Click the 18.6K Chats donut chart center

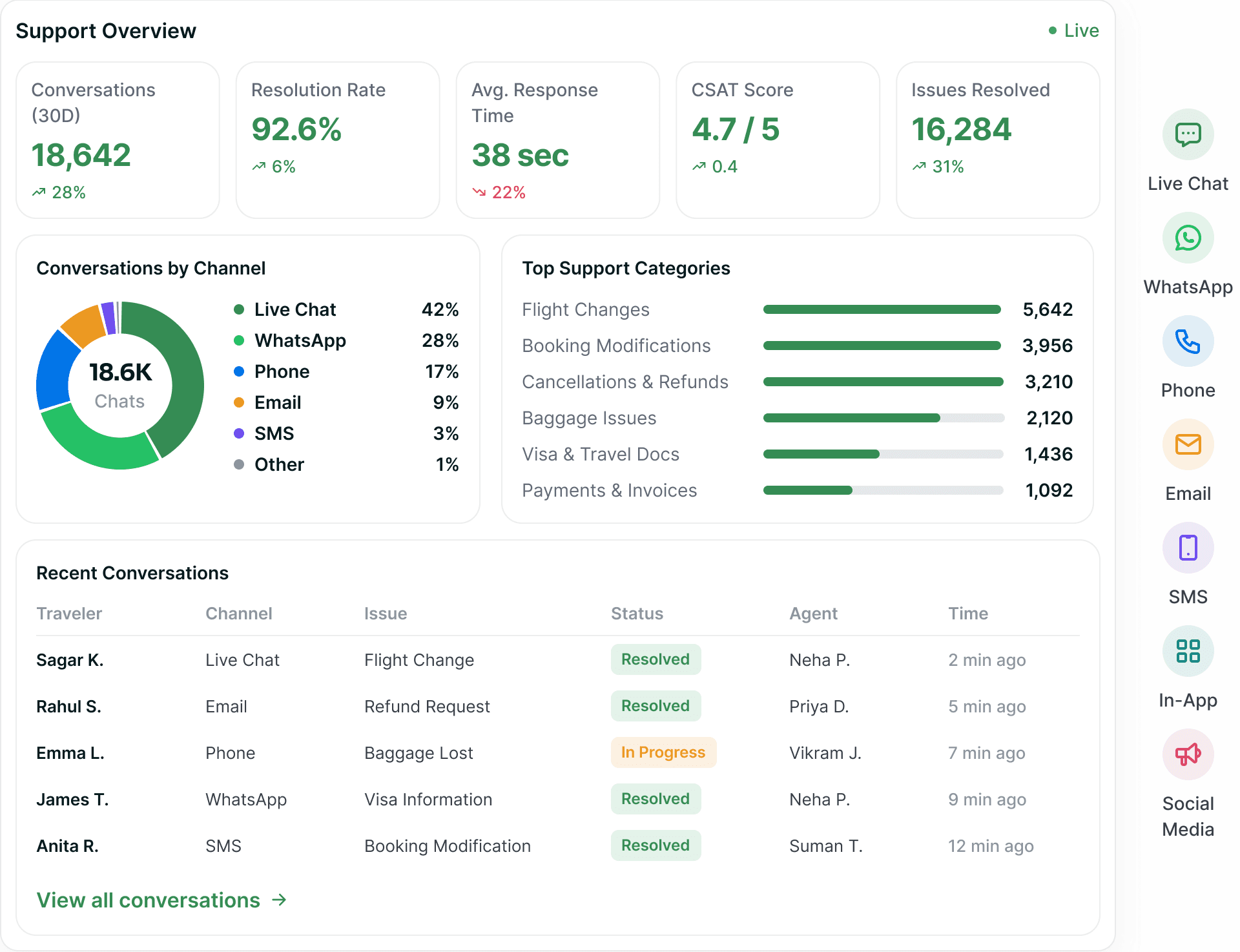(x=120, y=386)
